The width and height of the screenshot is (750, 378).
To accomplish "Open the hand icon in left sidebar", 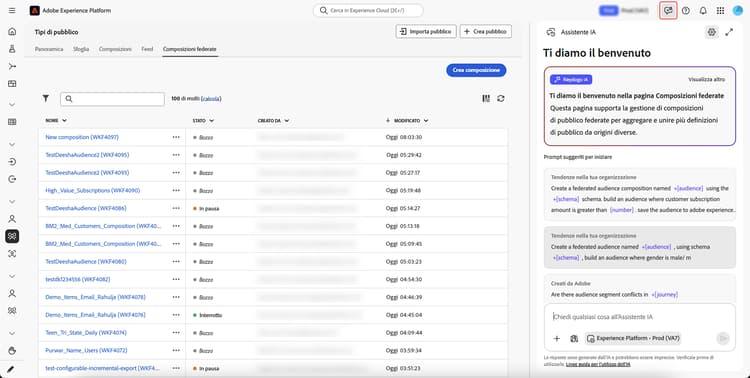I will click(x=12, y=351).
